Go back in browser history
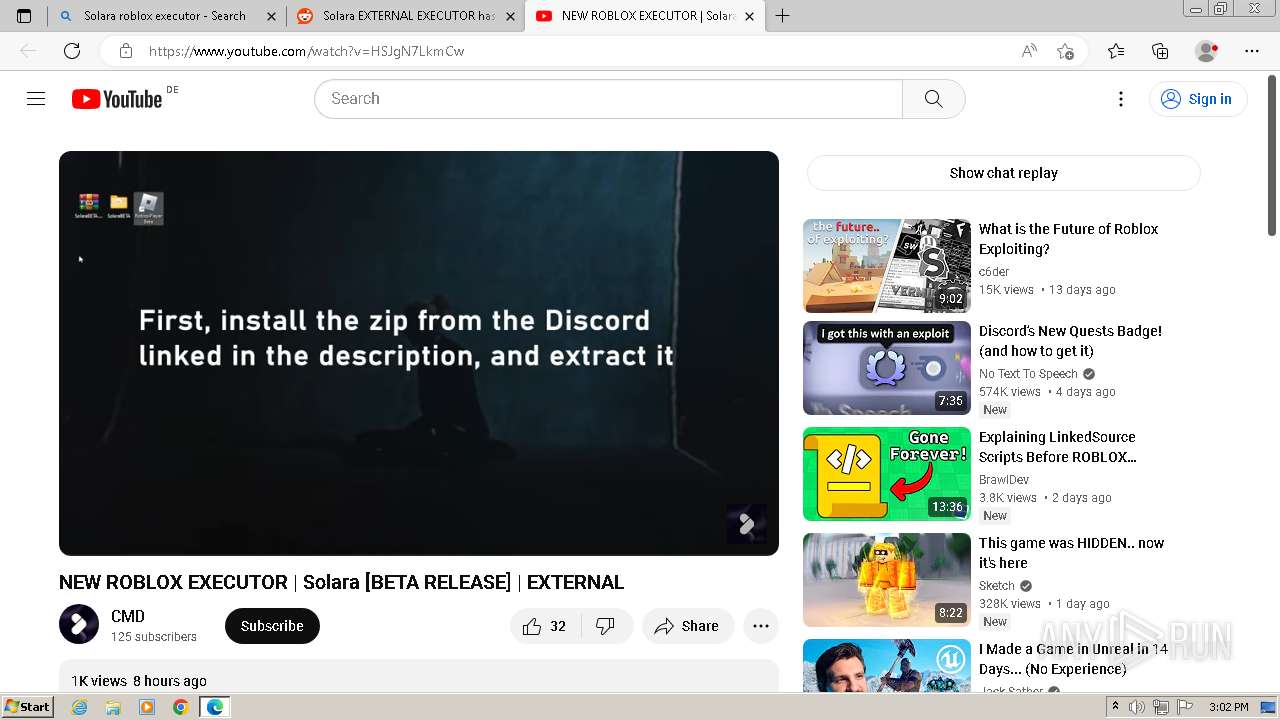This screenshot has height=720, width=1280. [28, 51]
